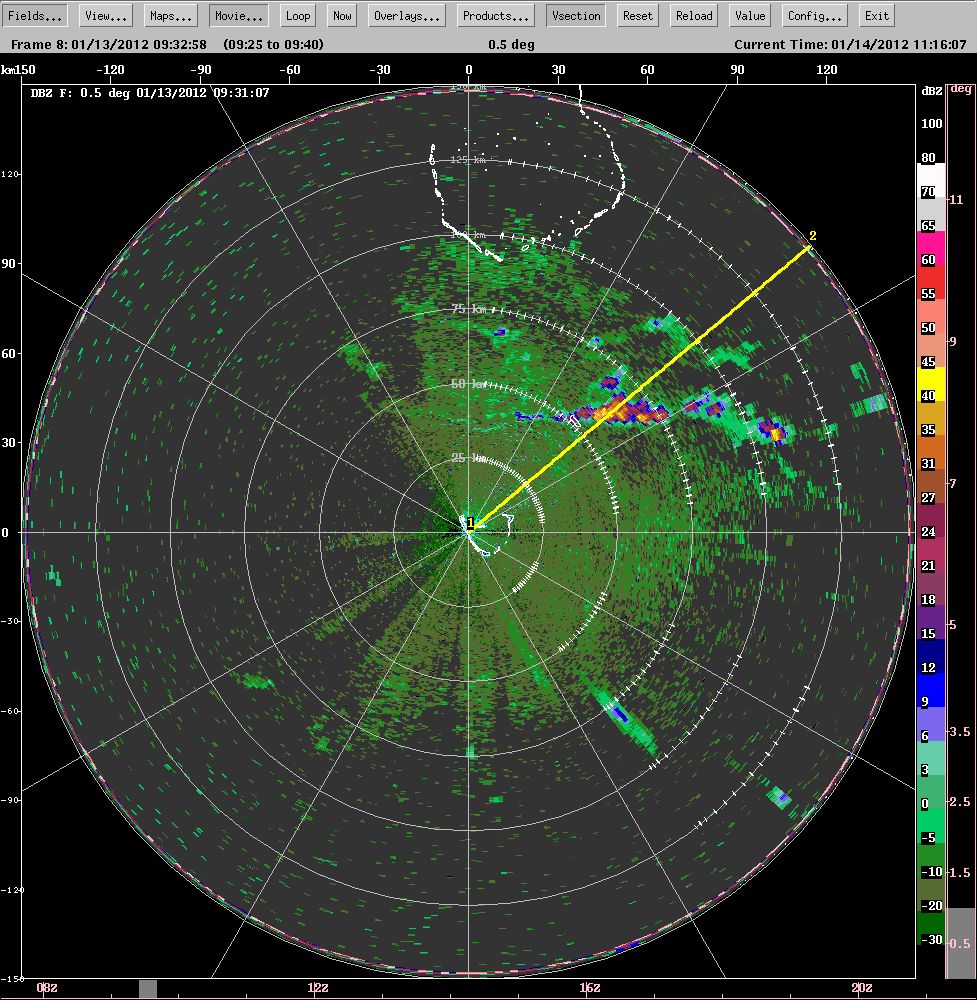This screenshot has width=977, height=1000.
Task: Open the Fields selection menu
Action: (x=35, y=15)
